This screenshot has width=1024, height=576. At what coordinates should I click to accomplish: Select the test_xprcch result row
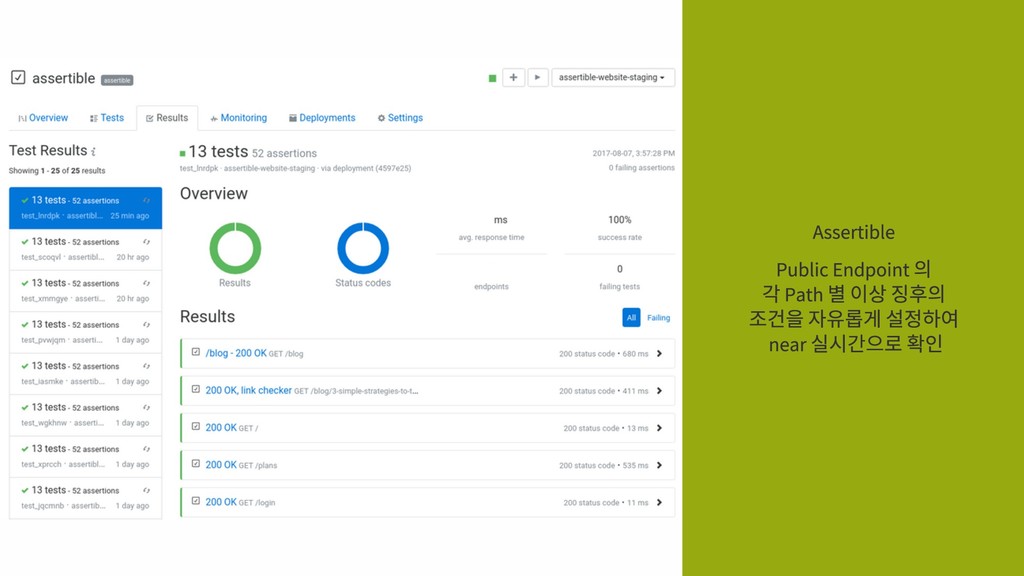[x=86, y=456]
